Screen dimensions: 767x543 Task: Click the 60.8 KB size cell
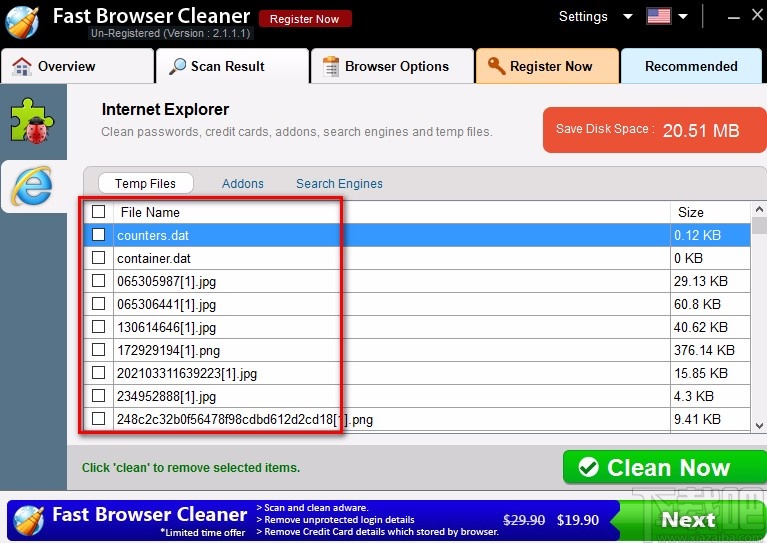[710, 304]
